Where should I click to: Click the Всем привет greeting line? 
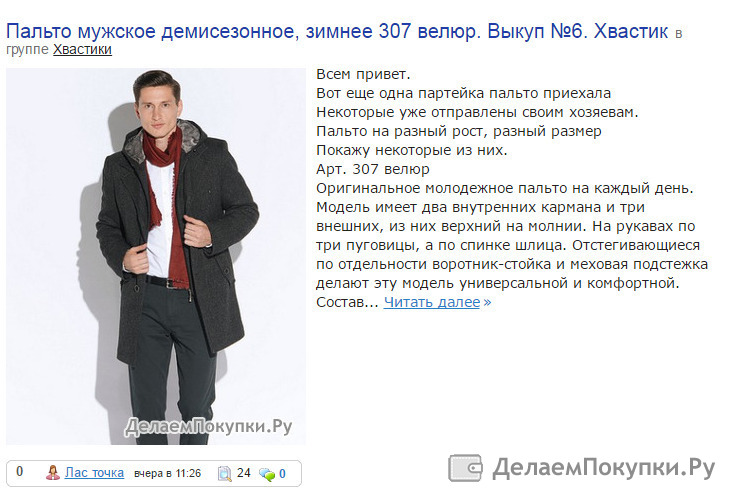point(363,74)
